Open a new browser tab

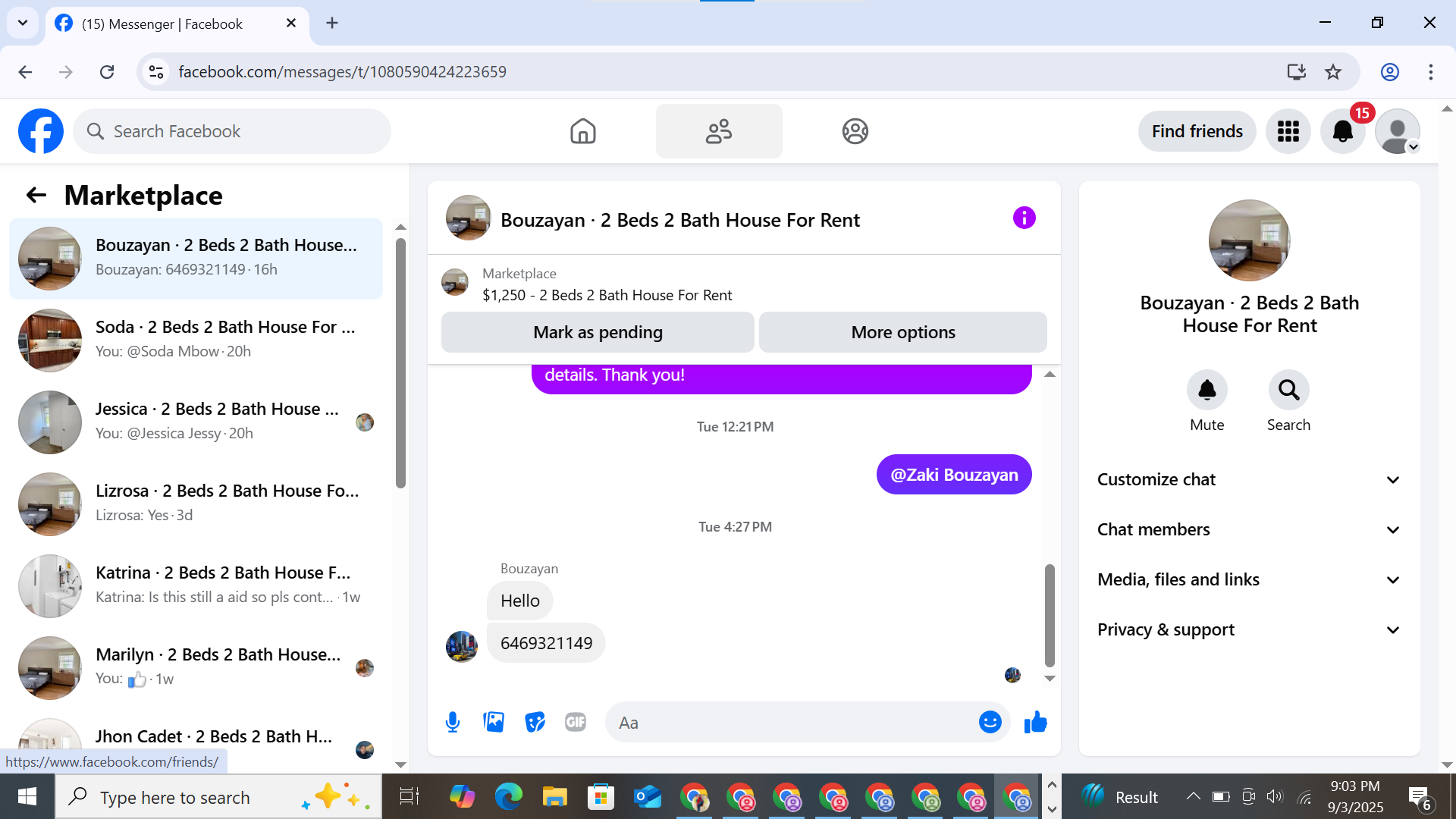click(331, 24)
